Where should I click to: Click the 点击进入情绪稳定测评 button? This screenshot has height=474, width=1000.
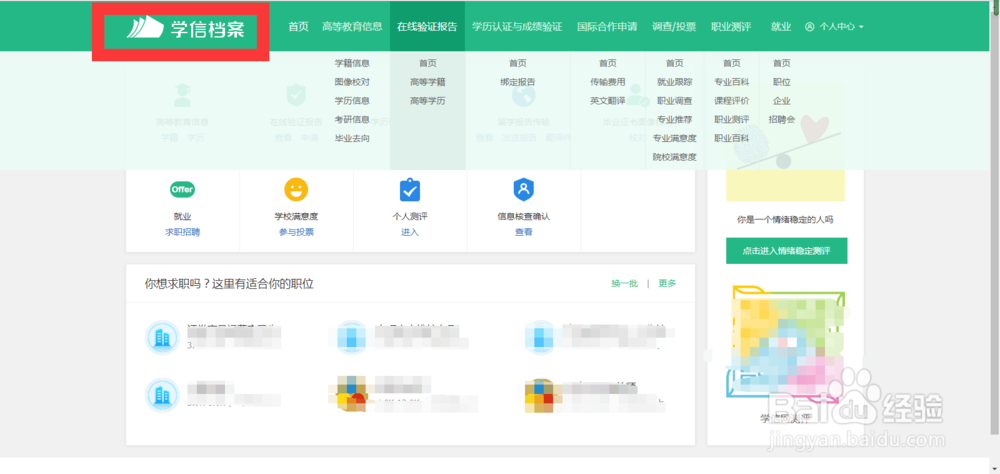pyautogui.click(x=786, y=251)
